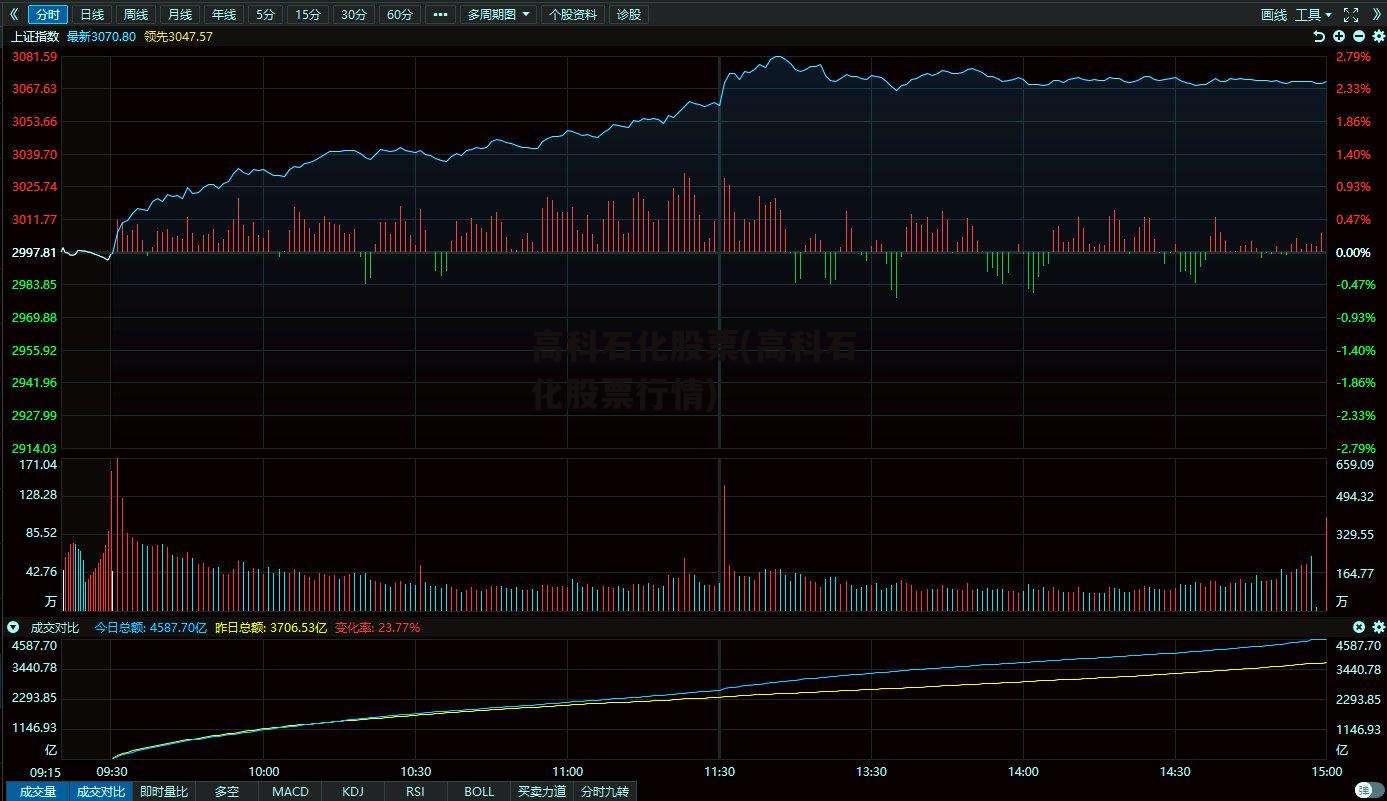Viewport: 1387px width, 801px height.
Task: Click the 11:30 time axis label
Action: point(719,771)
